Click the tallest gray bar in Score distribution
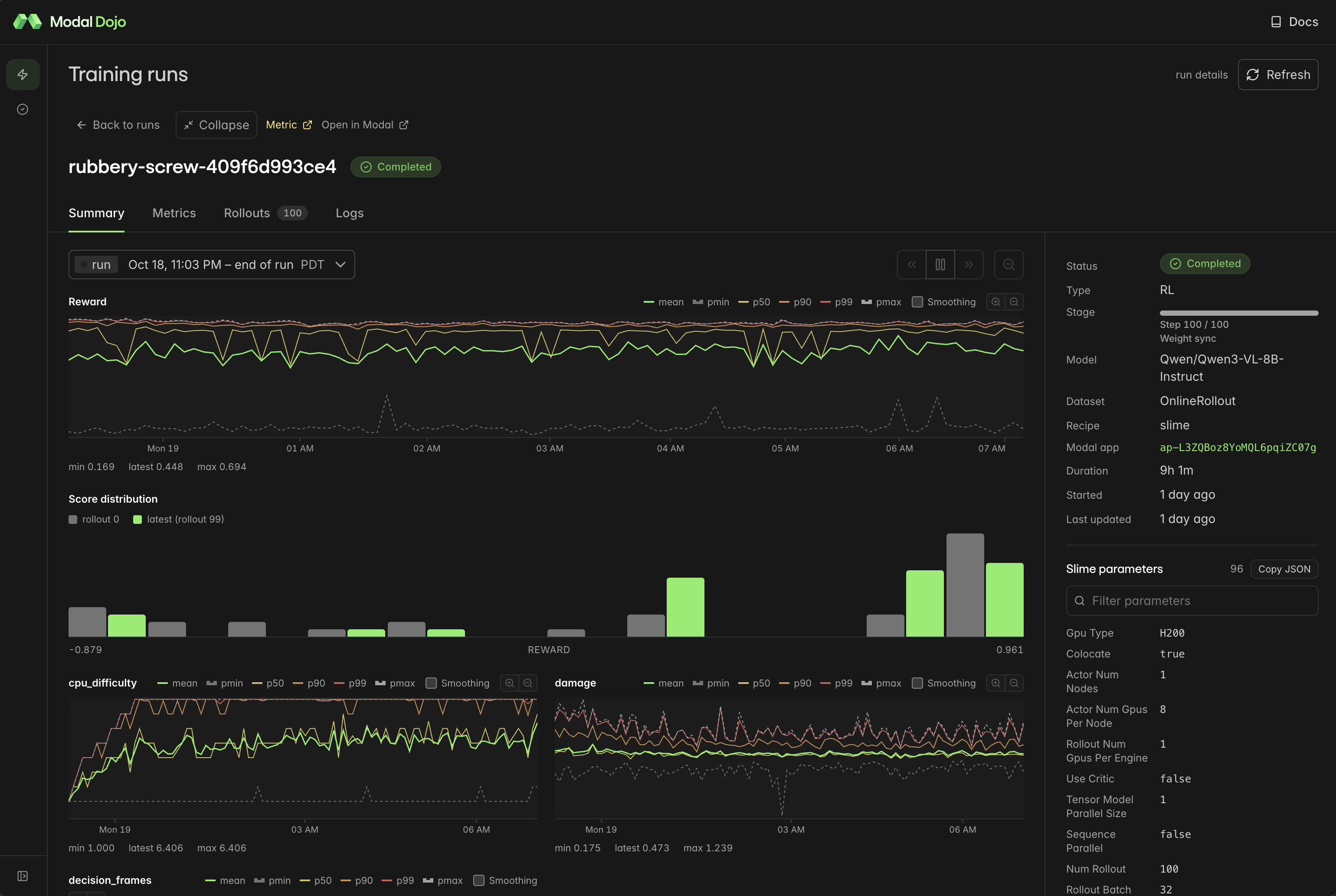Screen dimensions: 1336x896 click(x=965, y=585)
